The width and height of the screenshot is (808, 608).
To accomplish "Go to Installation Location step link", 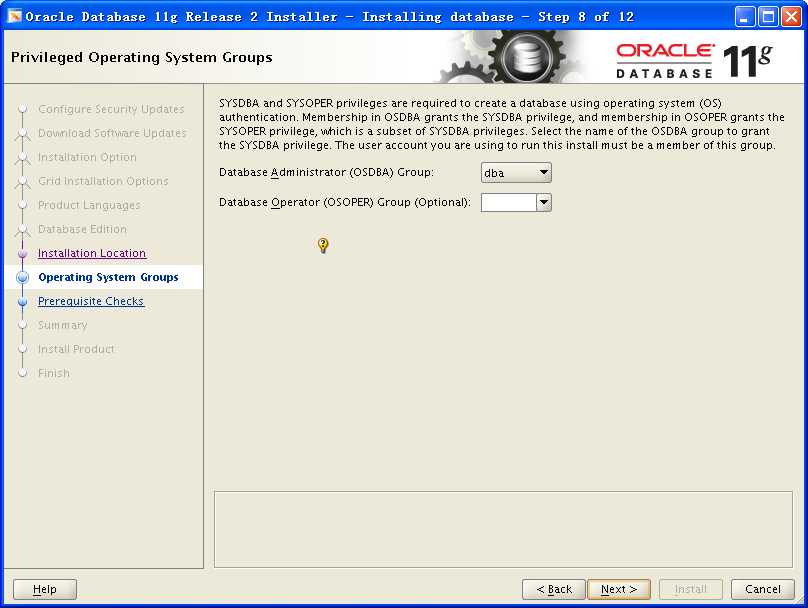I will click(x=92, y=253).
